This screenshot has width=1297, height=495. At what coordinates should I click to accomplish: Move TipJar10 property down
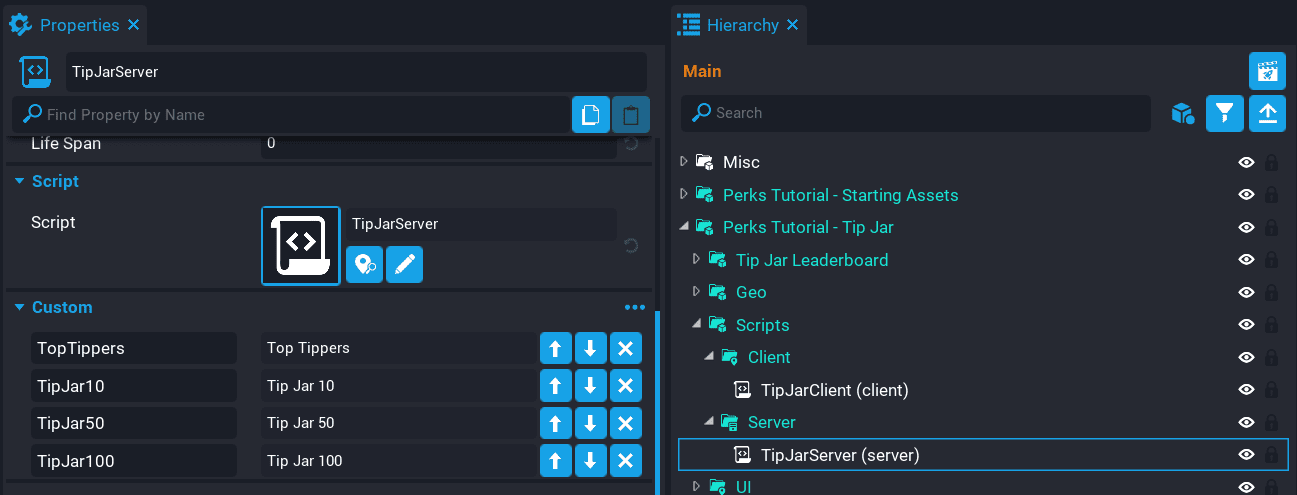coord(591,386)
